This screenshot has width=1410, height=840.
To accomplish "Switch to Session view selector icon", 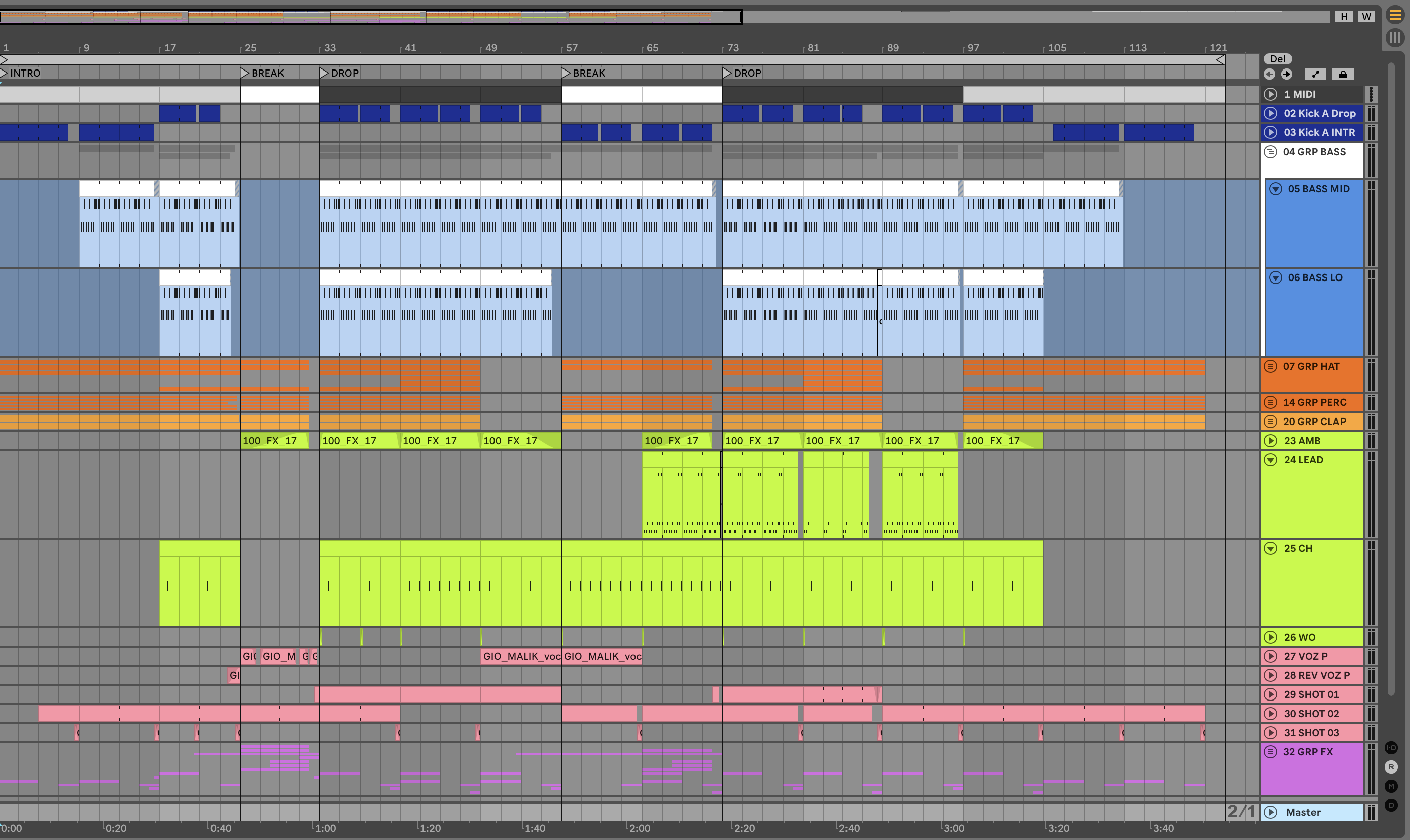I will tap(1395, 38).
